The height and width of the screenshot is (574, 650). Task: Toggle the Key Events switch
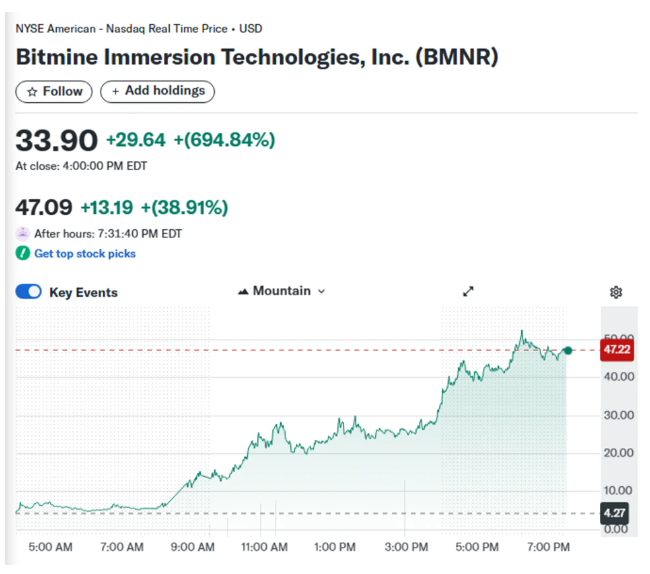point(29,291)
